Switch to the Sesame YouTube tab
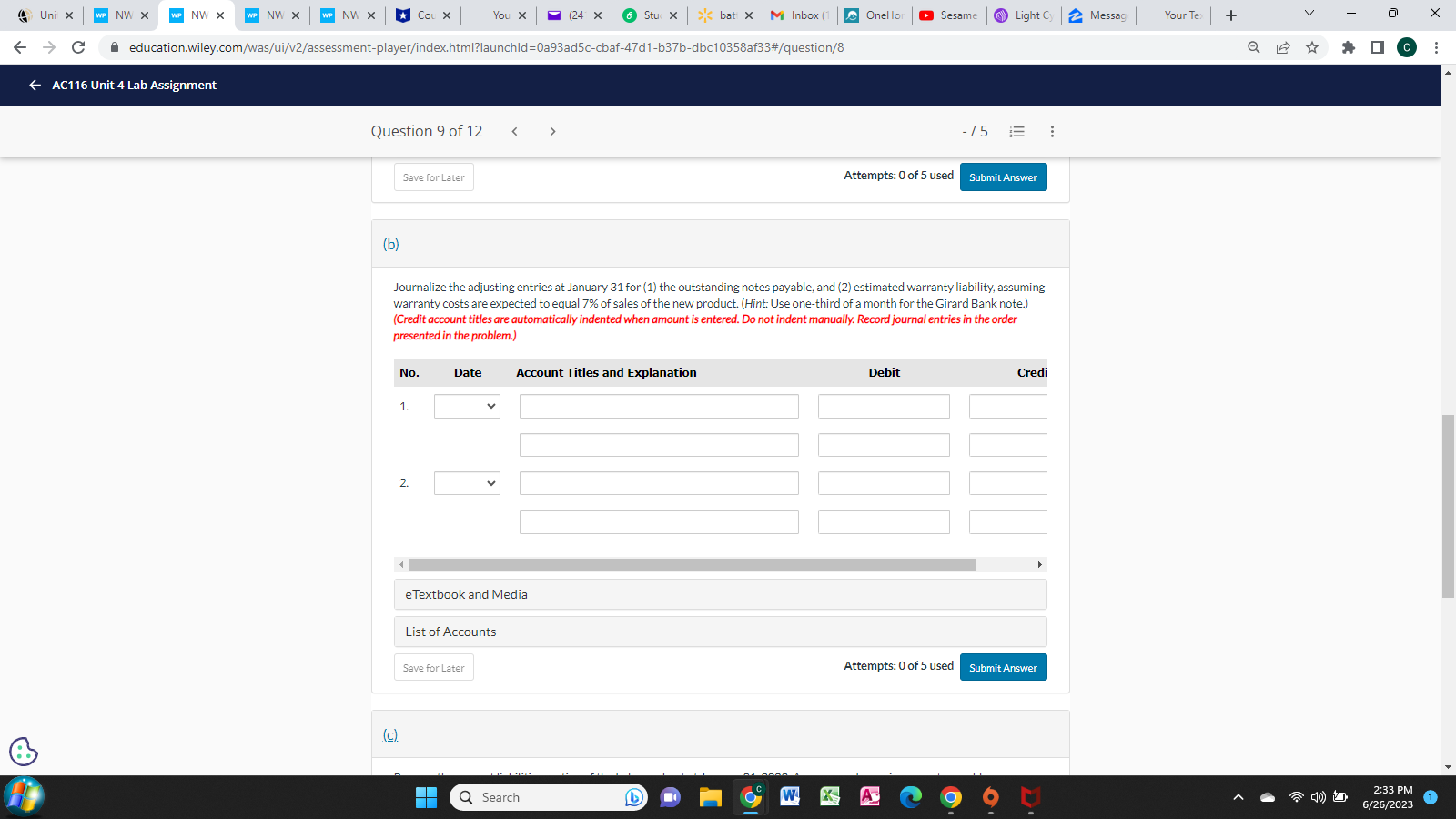This screenshot has width=1456, height=819. click(x=949, y=15)
